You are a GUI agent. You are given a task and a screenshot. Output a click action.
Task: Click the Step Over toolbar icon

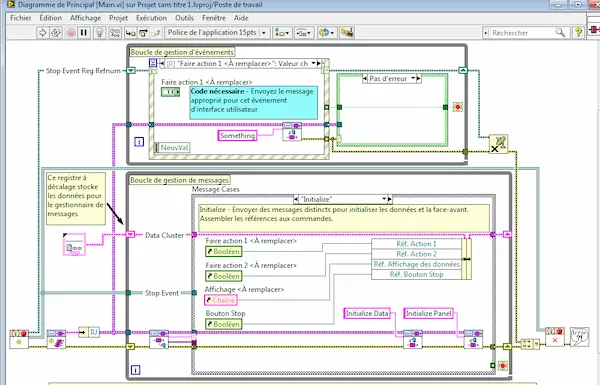click(x=143, y=33)
